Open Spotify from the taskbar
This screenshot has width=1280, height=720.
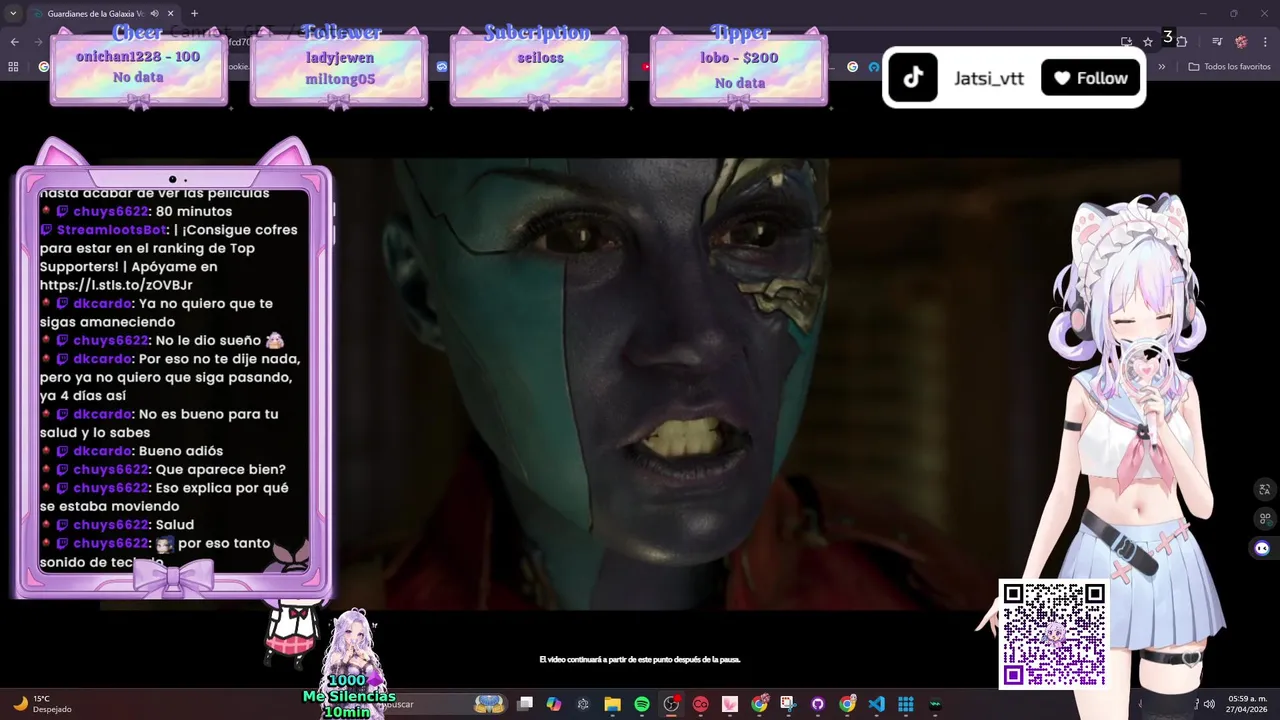click(x=642, y=704)
